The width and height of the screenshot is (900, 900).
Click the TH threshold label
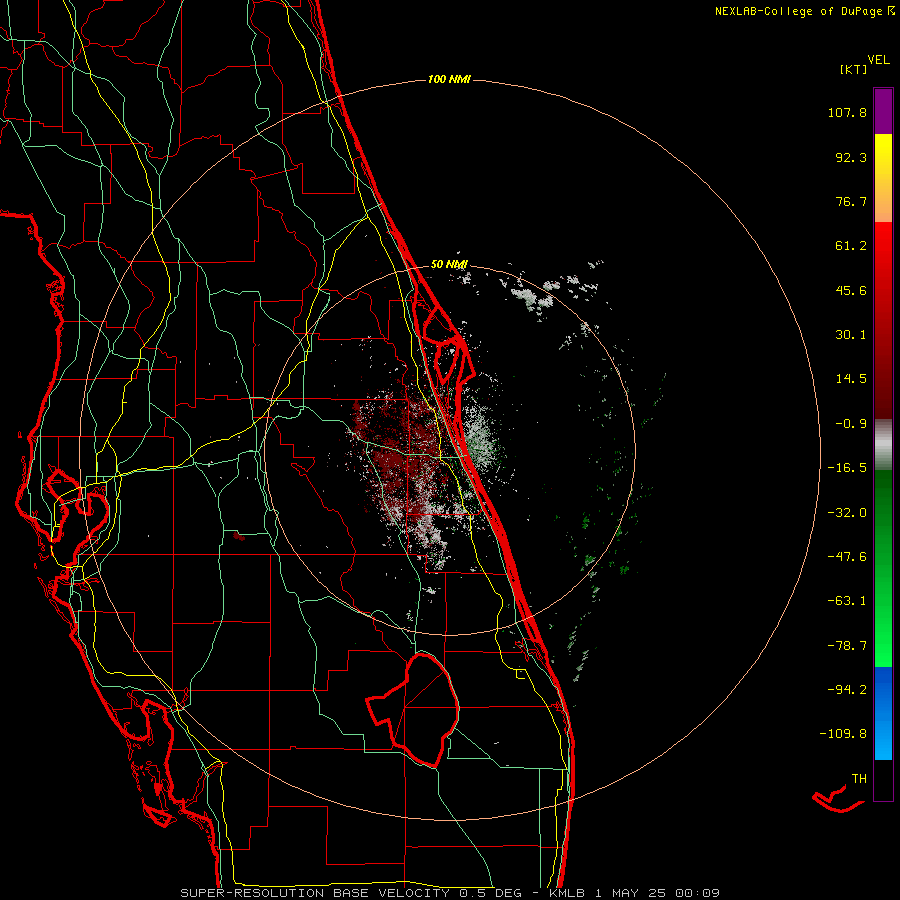[859, 779]
